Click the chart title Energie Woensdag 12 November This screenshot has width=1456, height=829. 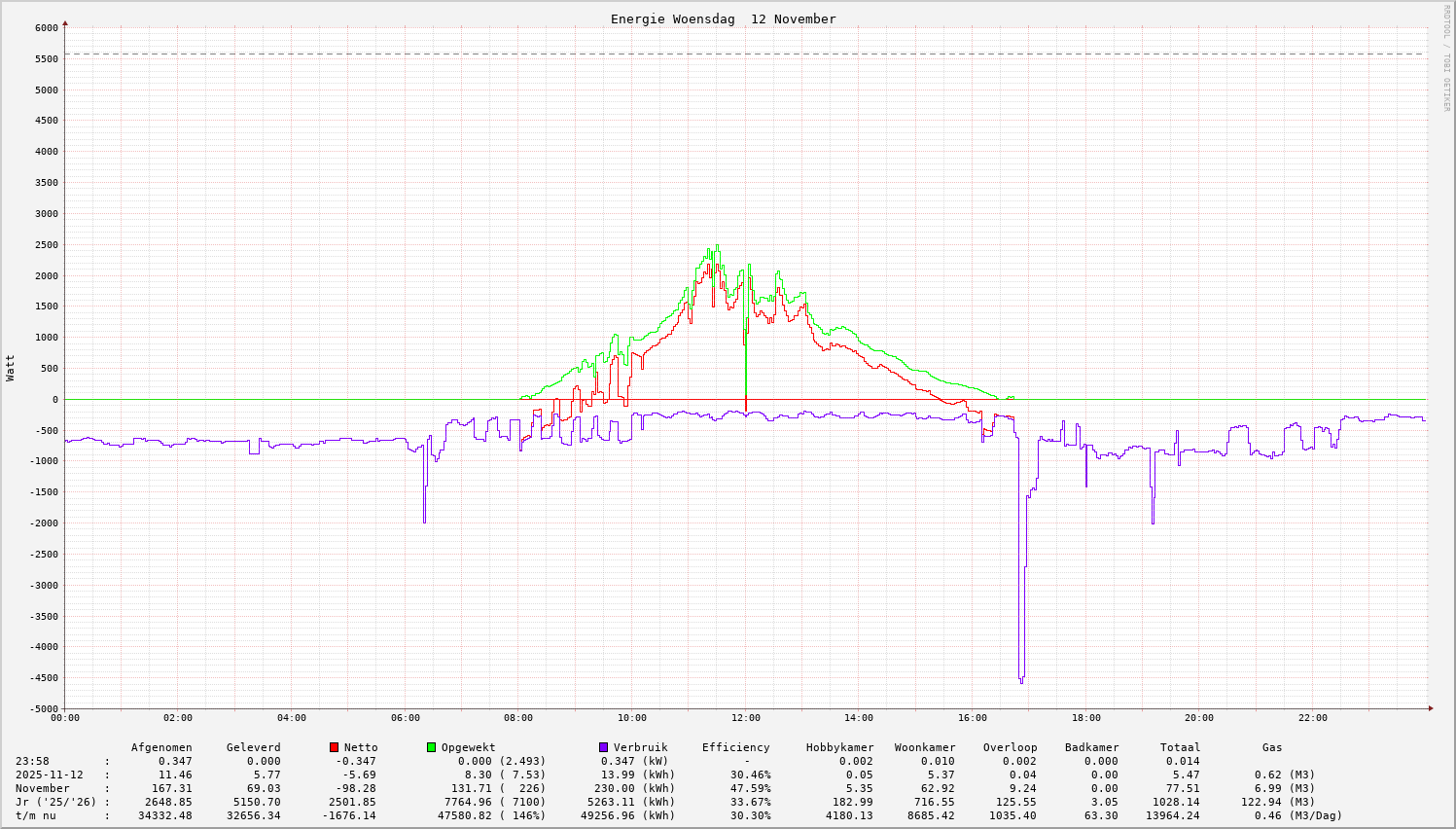tap(723, 19)
